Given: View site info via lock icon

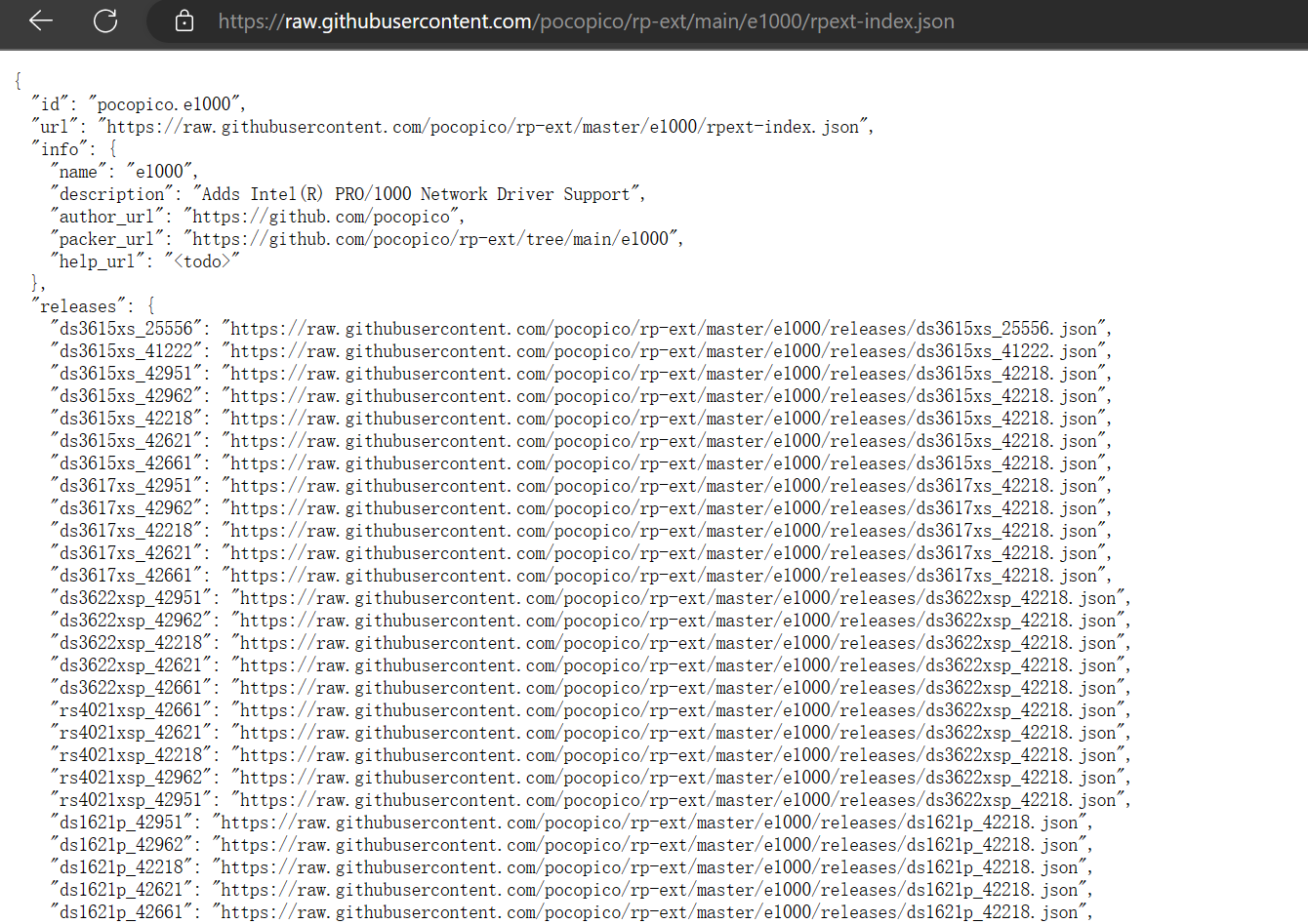Looking at the screenshot, I should click(x=184, y=20).
